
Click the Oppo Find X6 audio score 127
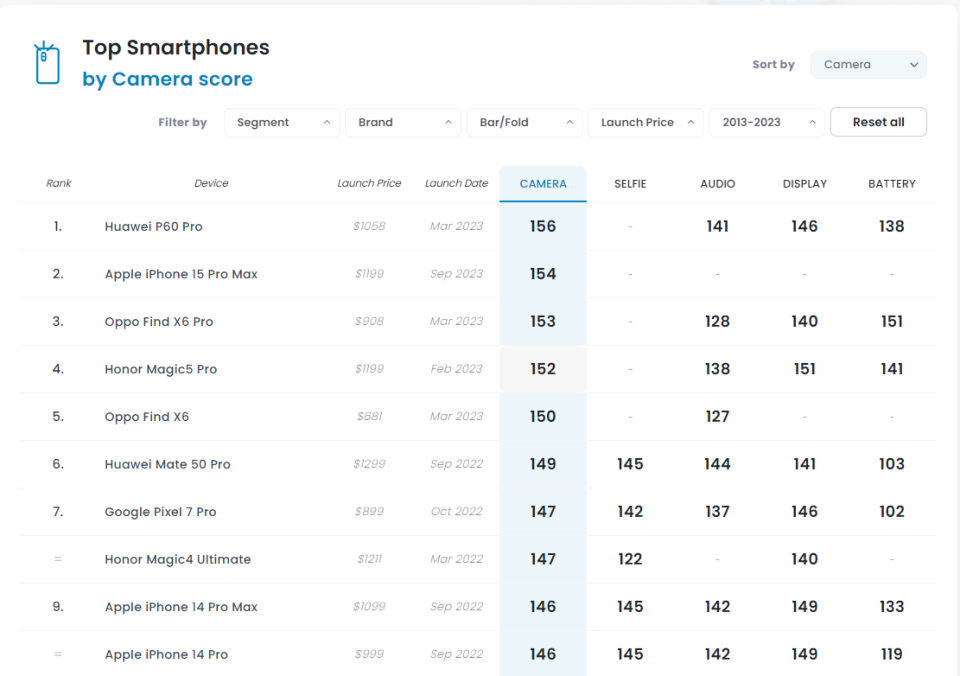click(718, 416)
